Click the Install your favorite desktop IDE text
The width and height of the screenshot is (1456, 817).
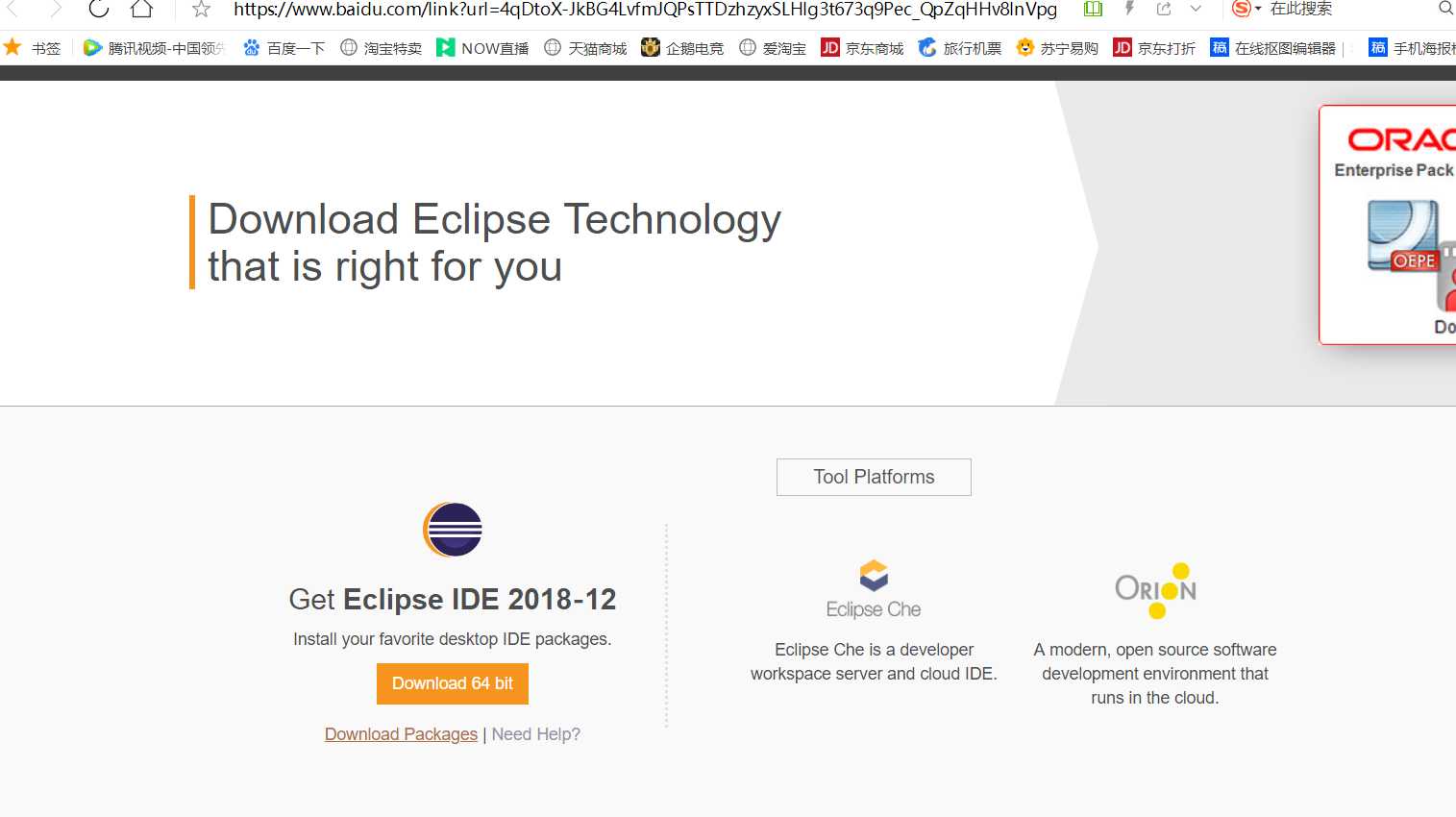(453, 639)
